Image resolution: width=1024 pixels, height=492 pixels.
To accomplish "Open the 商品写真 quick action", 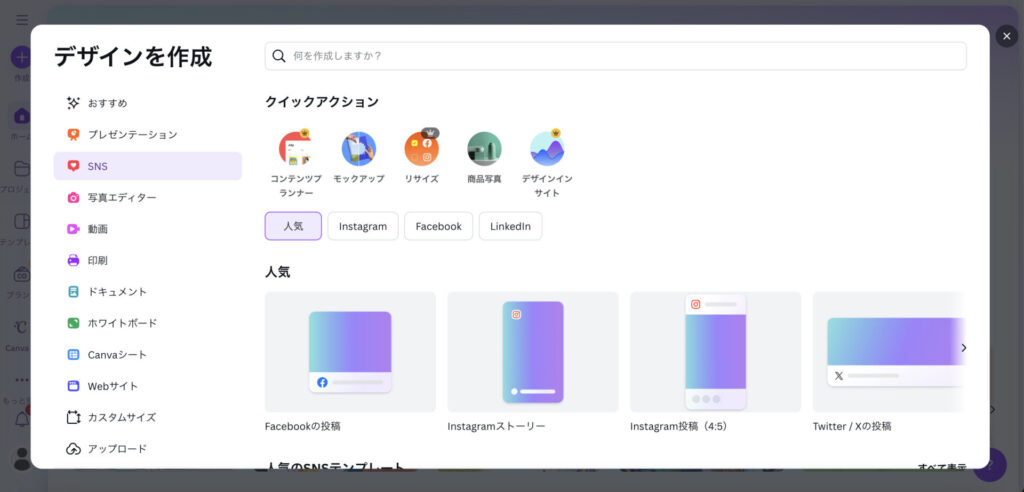I will pyautogui.click(x=484, y=149).
